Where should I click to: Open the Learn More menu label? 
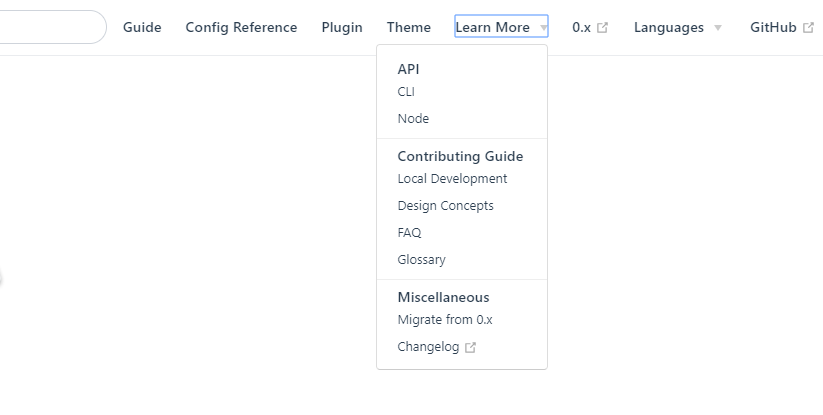click(x=492, y=27)
